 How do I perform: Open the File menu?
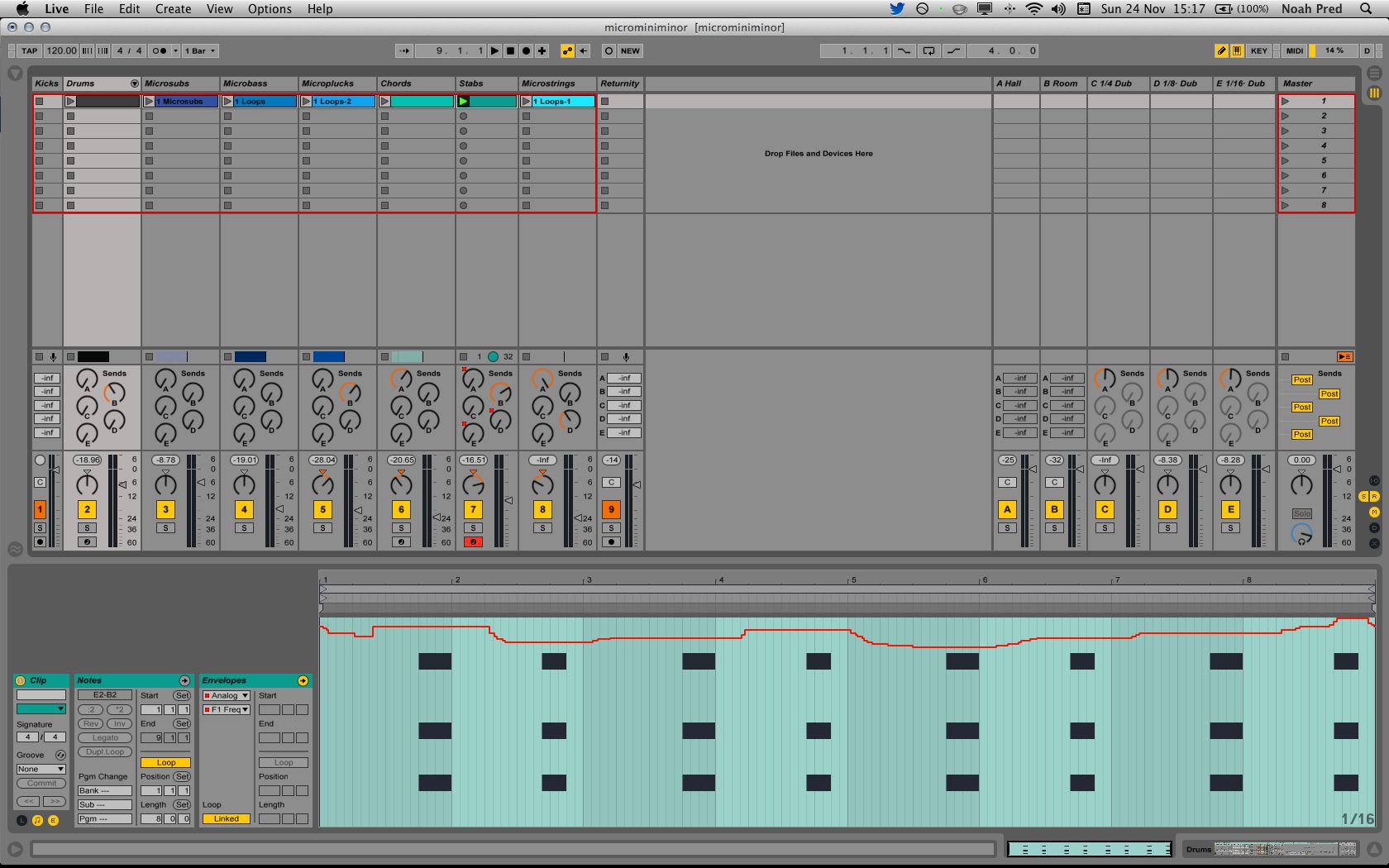click(x=93, y=9)
